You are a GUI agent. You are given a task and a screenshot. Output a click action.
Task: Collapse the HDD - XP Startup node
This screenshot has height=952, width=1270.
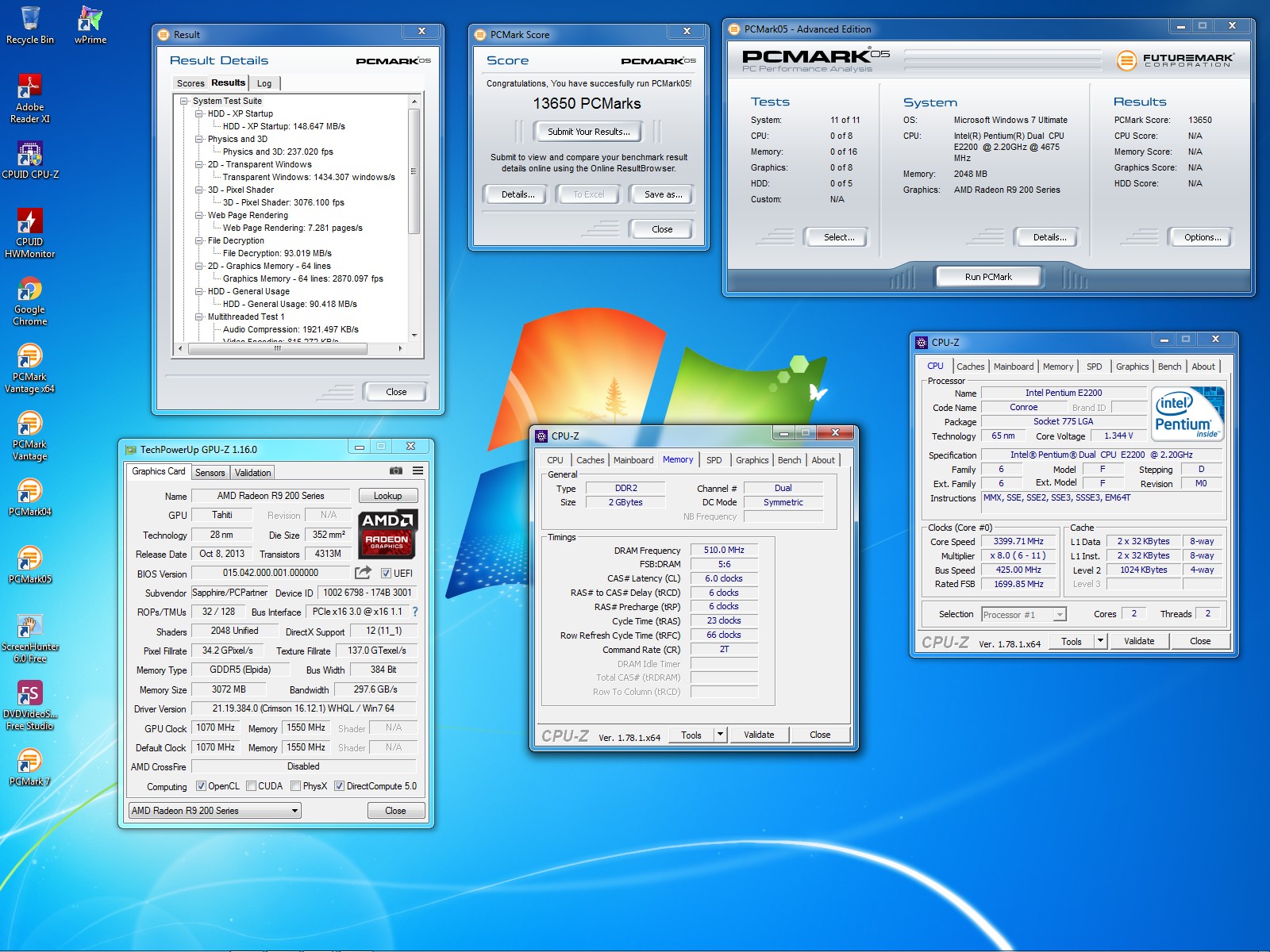pos(199,113)
